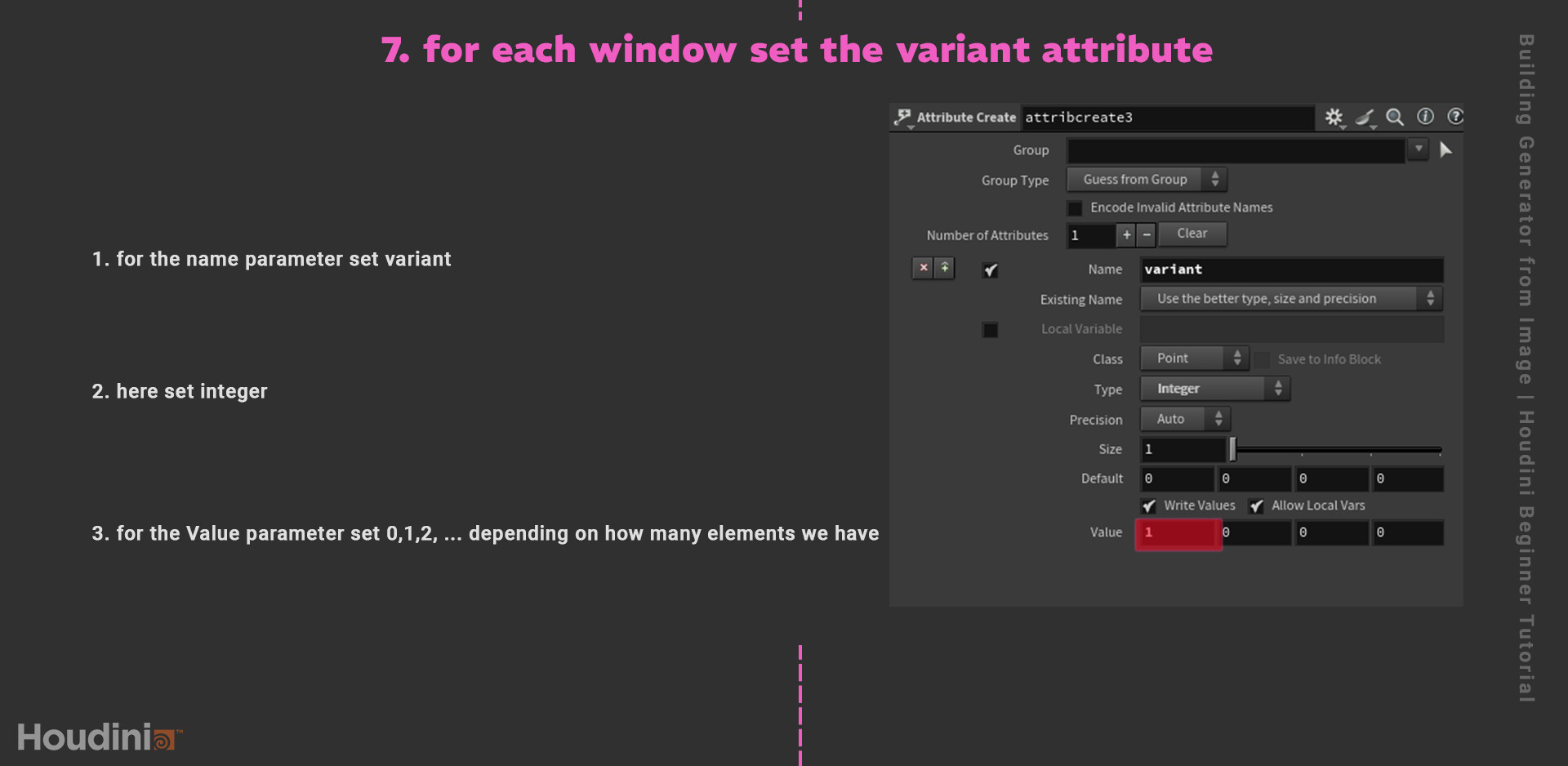The height and width of the screenshot is (766, 1568).
Task: Click the arrow cursor to pick Group interactively
Action: pyautogui.click(x=1445, y=149)
